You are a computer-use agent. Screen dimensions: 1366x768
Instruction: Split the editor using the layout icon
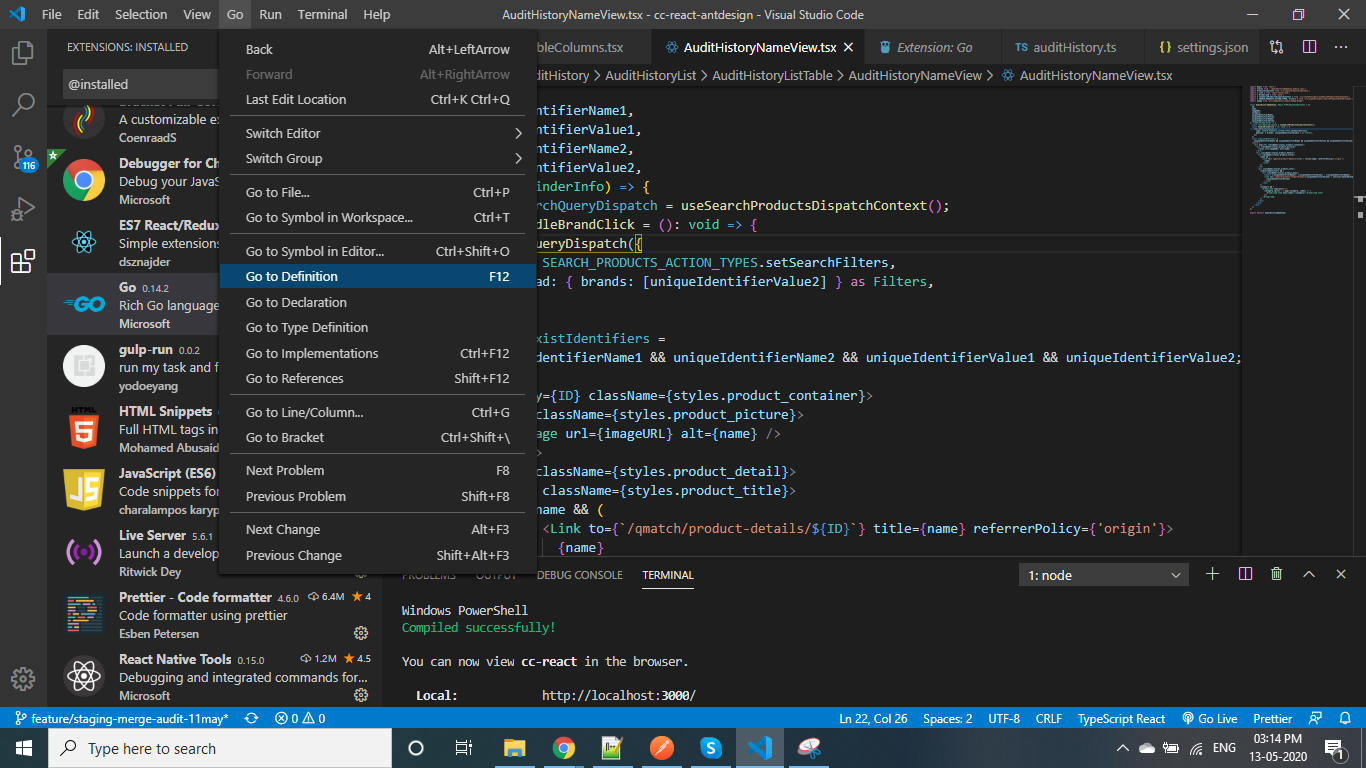(x=1311, y=46)
